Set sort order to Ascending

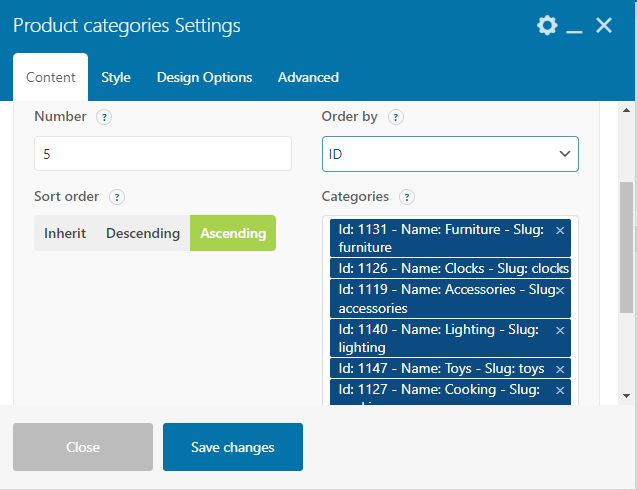point(233,233)
